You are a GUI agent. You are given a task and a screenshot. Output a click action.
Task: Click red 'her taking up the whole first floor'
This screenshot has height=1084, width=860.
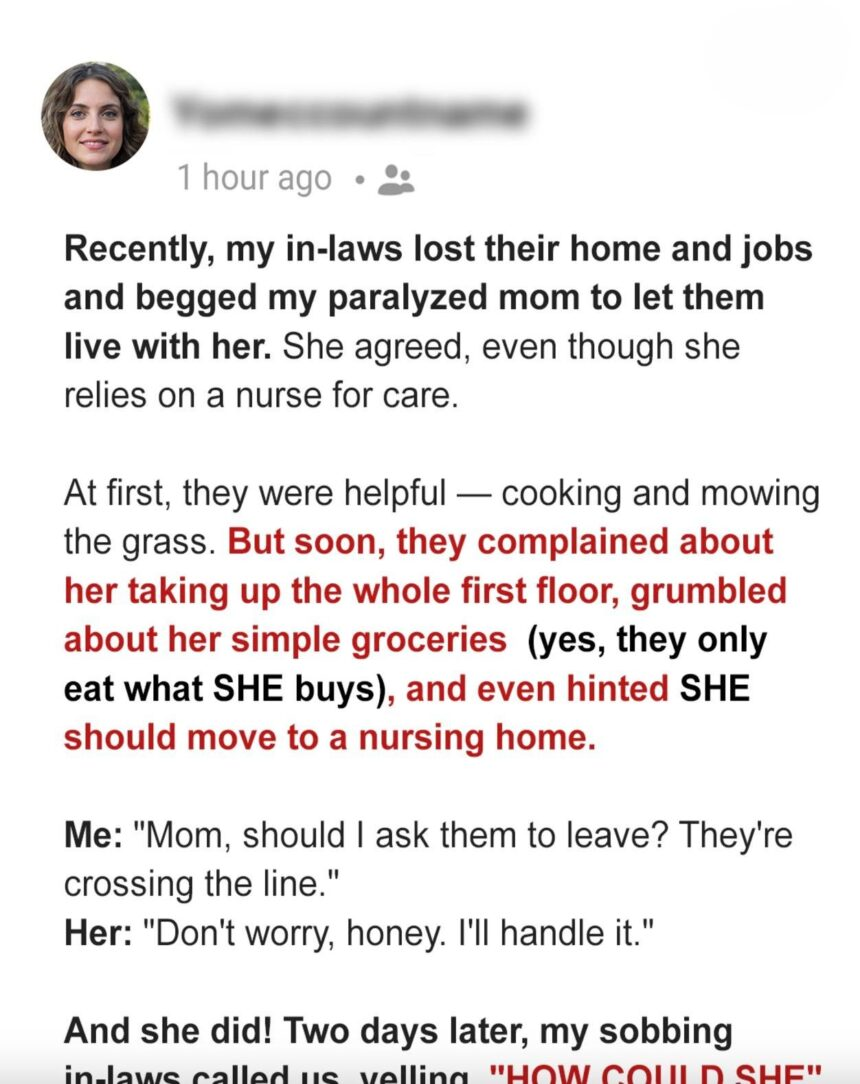[x=342, y=592]
